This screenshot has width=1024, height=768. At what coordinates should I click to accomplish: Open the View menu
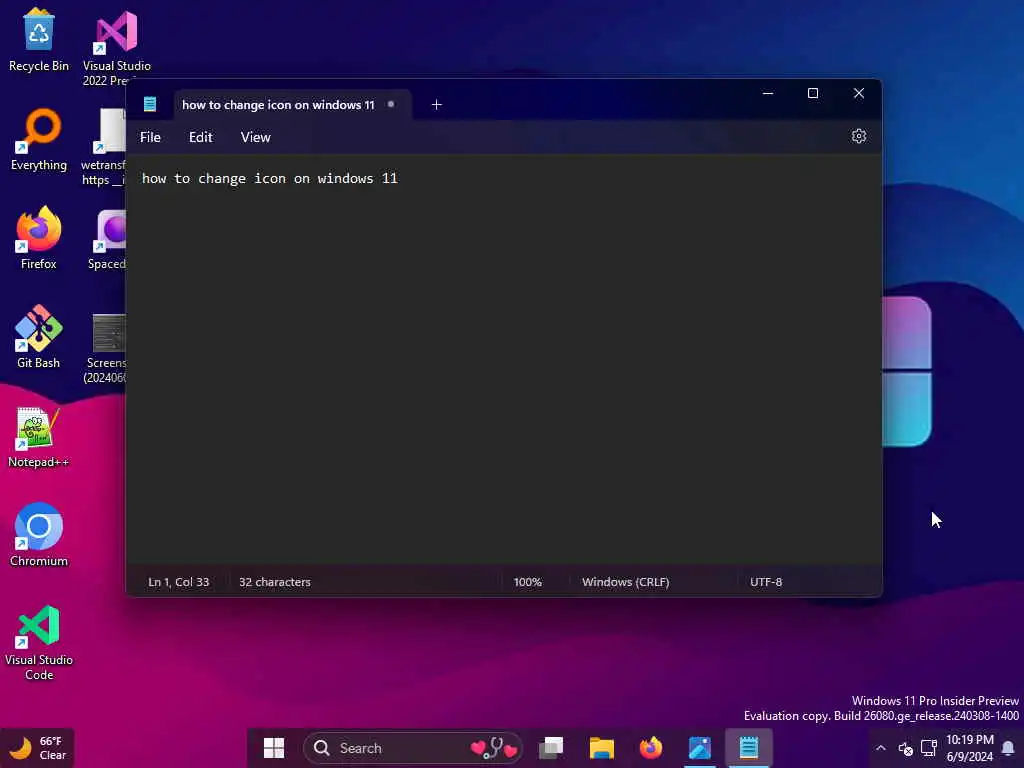point(255,137)
